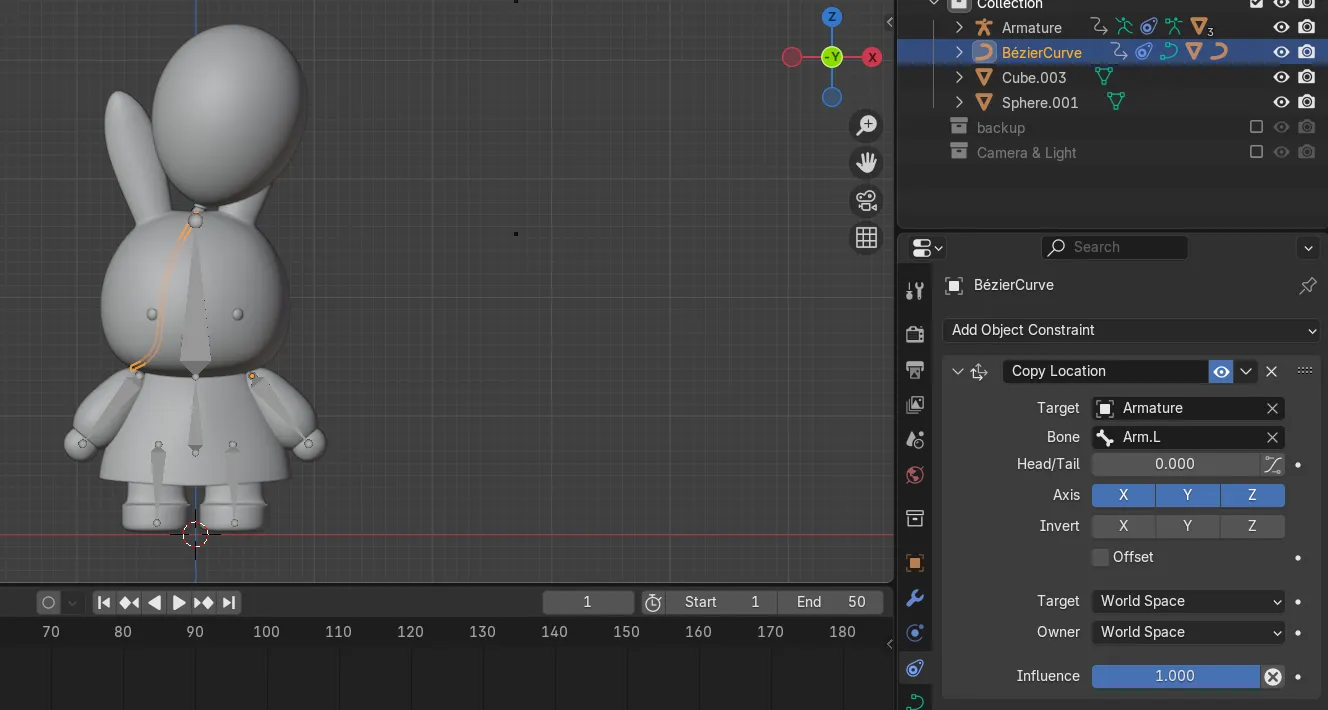
Task: Open the Physics properties tab
Action: [x=914, y=633]
